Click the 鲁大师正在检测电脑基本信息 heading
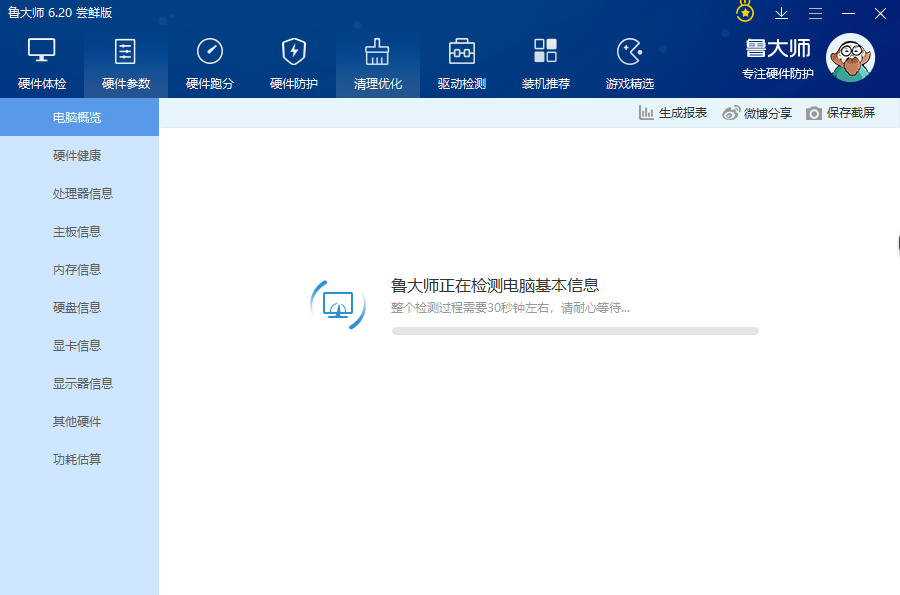Viewport: 900px width, 595px height. click(495, 285)
